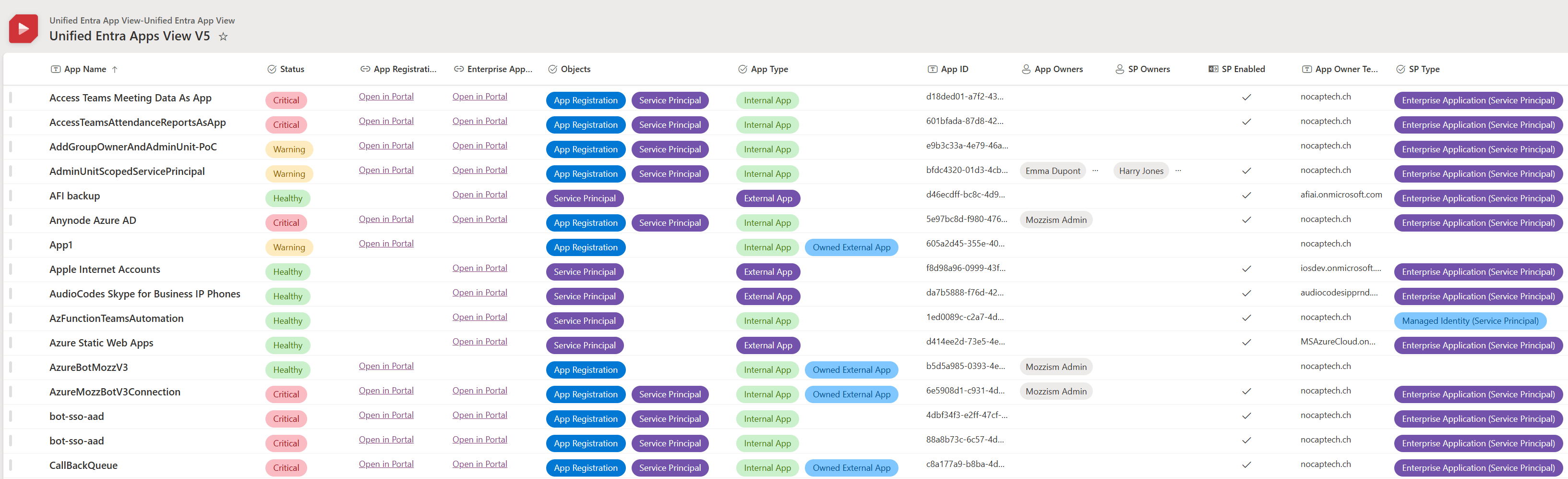
Task: Open App Registration portal link for App1
Action: click(386, 244)
